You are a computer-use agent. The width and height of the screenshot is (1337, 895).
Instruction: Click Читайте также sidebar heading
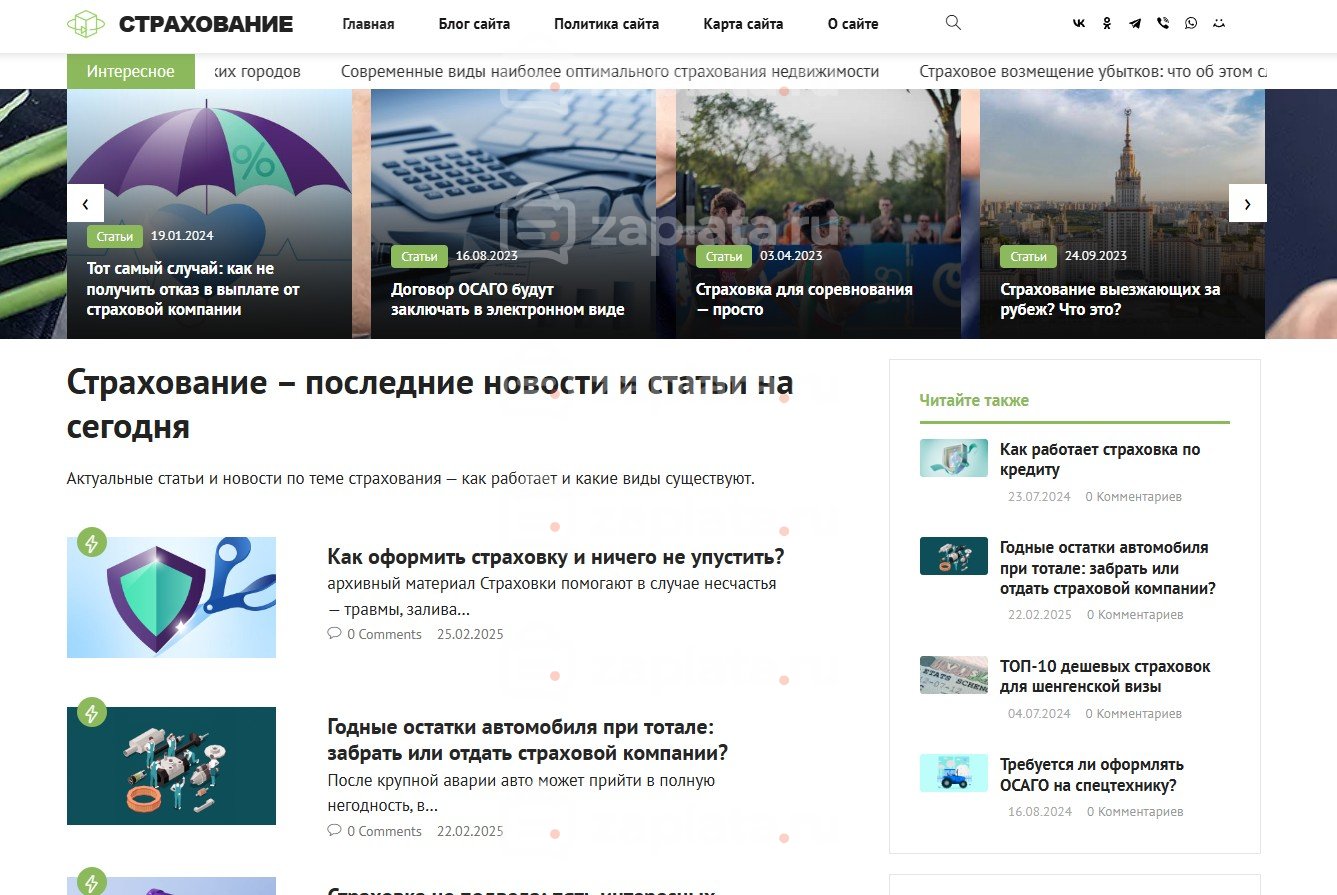click(974, 400)
